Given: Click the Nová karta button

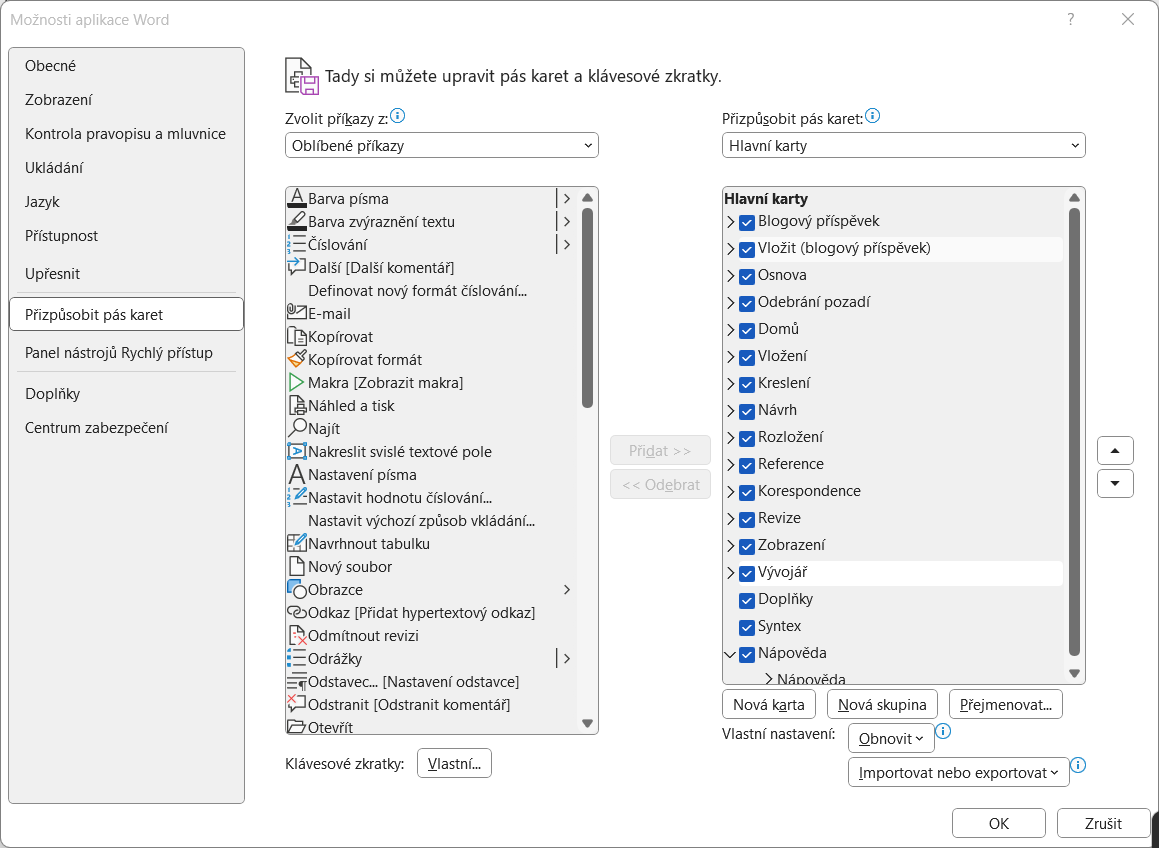Looking at the screenshot, I should click(768, 704).
